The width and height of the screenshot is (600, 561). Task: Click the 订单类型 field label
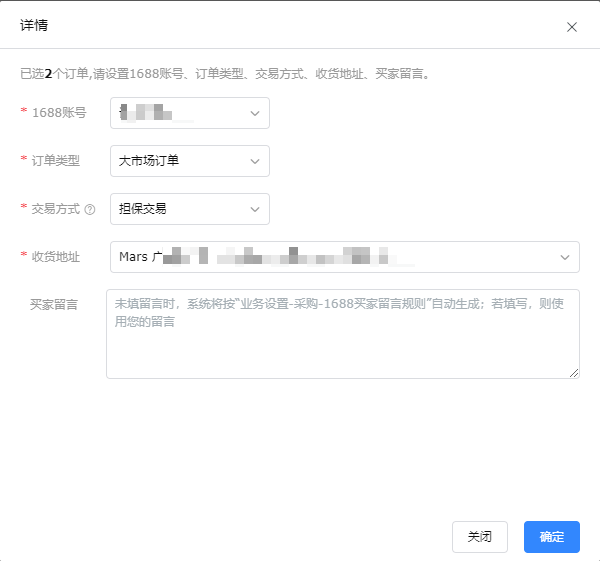coord(55,161)
